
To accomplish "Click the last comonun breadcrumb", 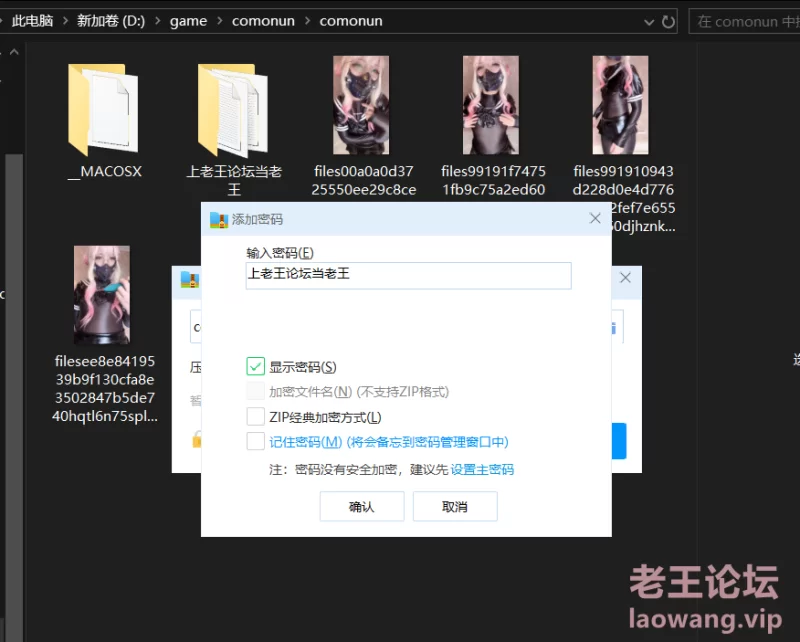I will [x=351, y=21].
